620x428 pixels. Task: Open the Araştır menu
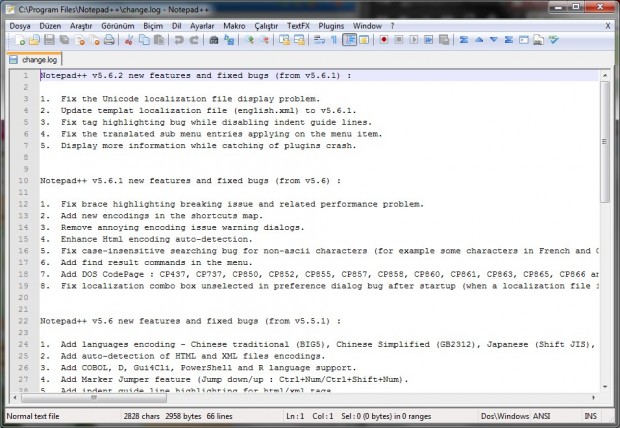tap(81, 26)
